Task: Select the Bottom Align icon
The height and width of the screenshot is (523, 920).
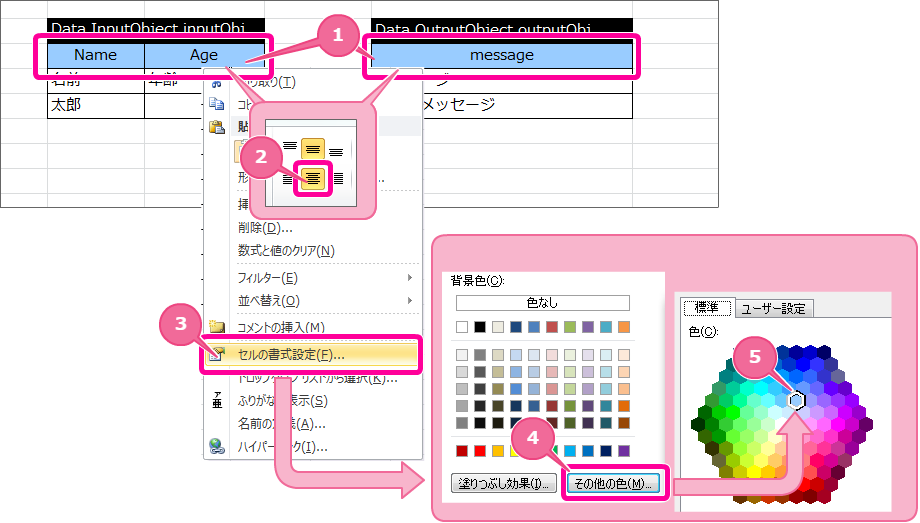Action: (336, 152)
